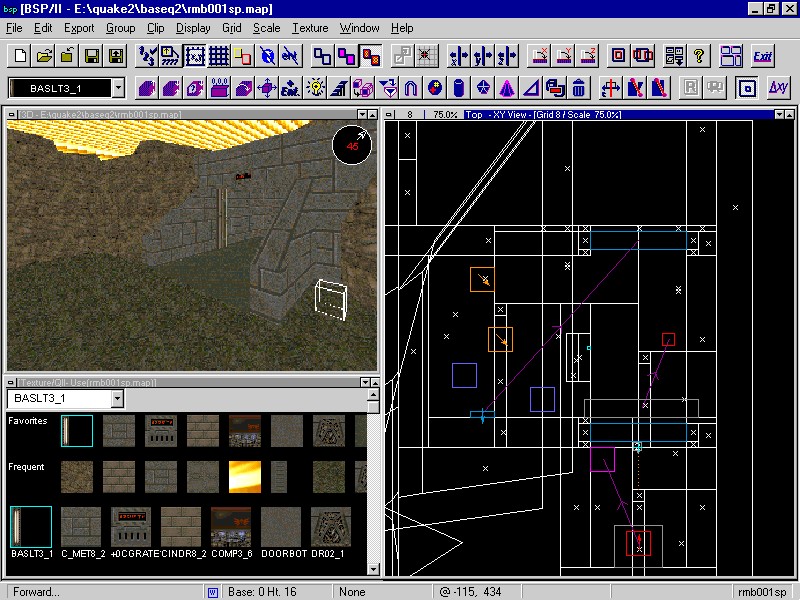The height and width of the screenshot is (600, 800).
Task: Create an arch brush
Action: coord(411,88)
